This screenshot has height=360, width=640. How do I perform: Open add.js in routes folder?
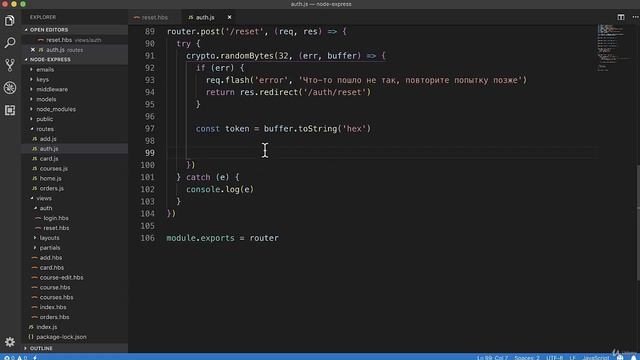[x=48, y=139]
